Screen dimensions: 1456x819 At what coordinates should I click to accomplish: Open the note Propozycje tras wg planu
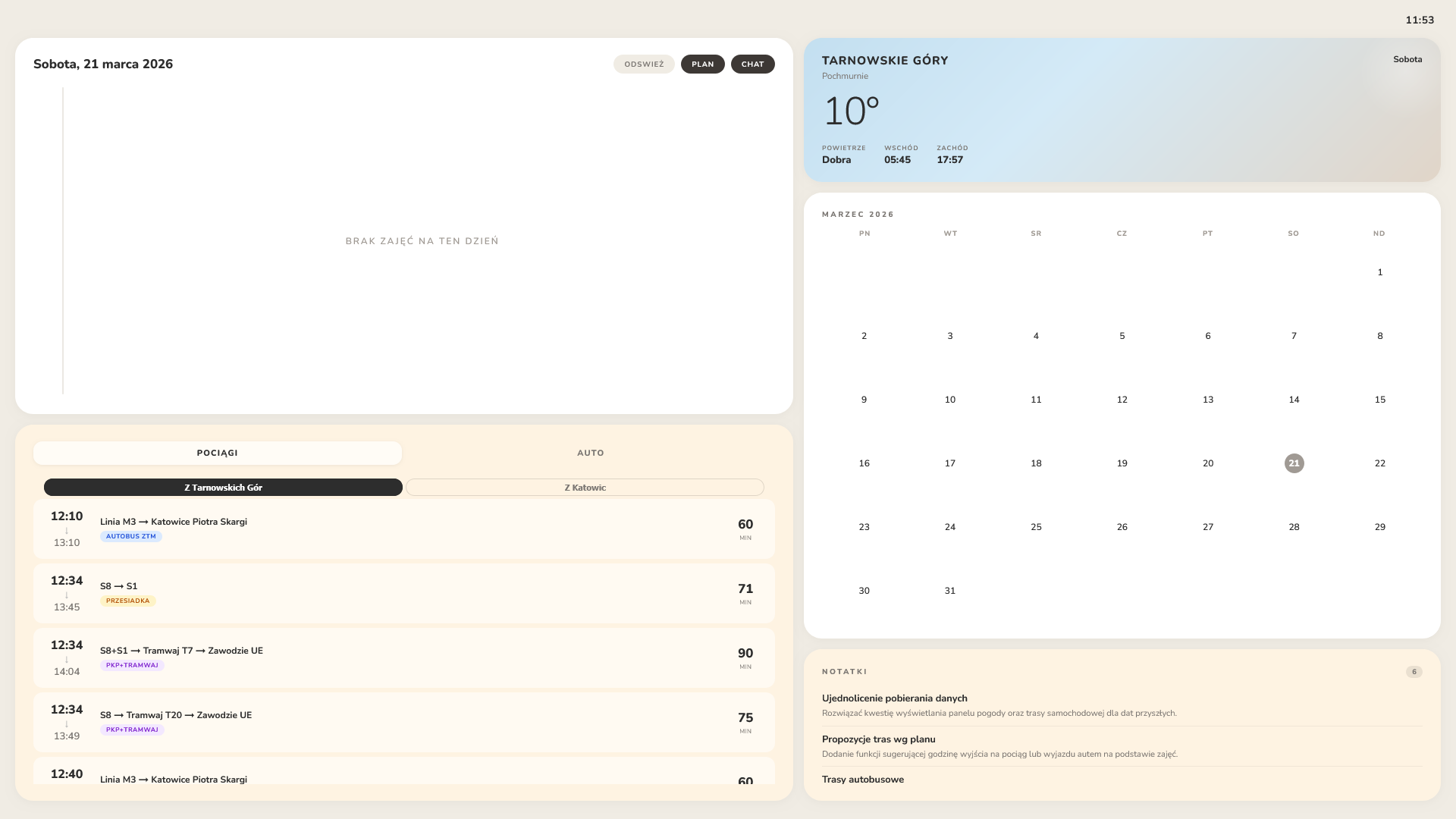(879, 739)
